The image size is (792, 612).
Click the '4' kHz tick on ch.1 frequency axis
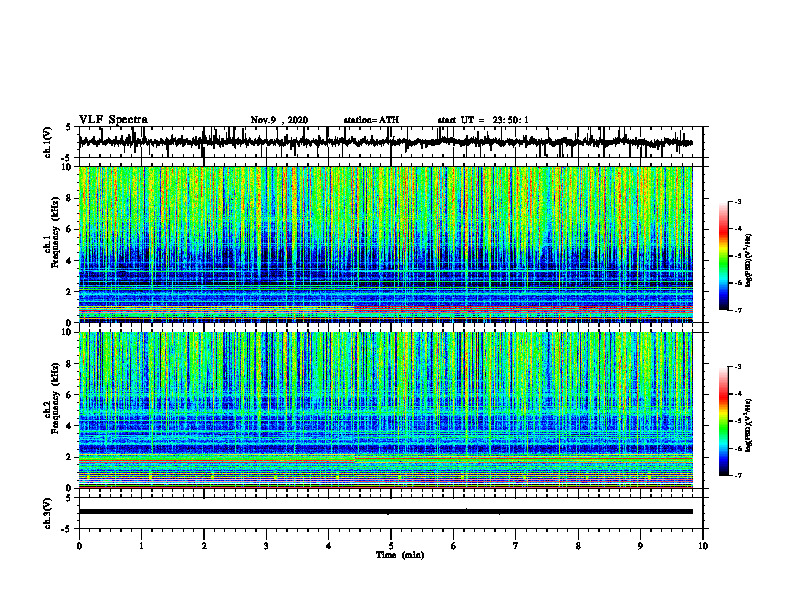click(71, 261)
